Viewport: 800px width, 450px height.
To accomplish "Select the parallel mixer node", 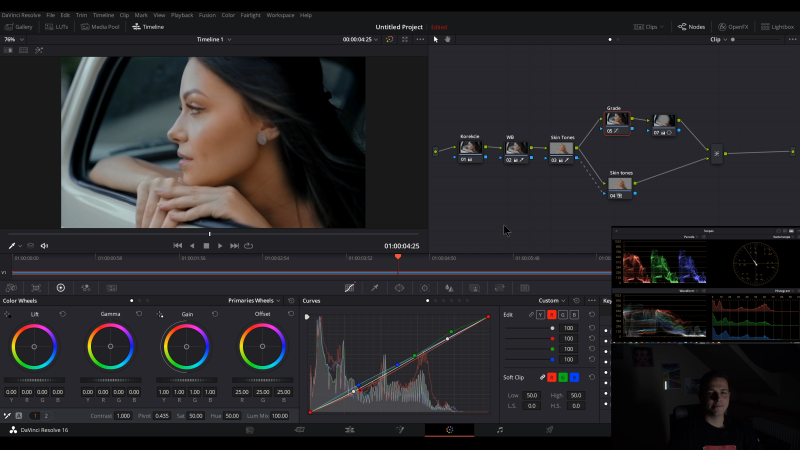I will point(716,153).
